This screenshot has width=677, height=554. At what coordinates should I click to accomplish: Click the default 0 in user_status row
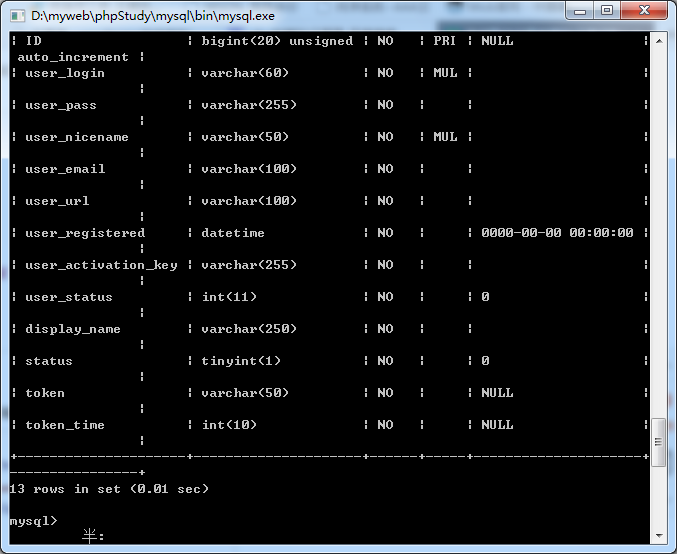click(485, 297)
